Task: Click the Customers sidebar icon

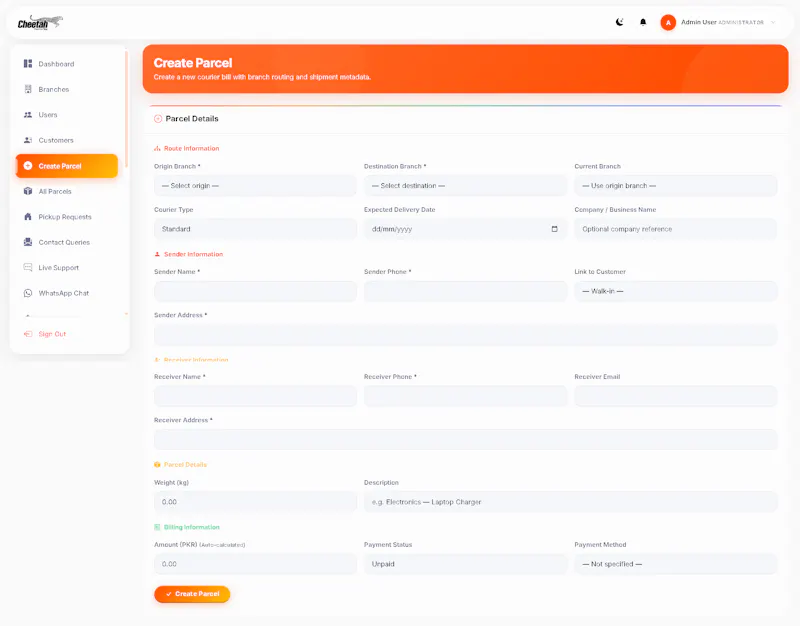Action: (28, 140)
